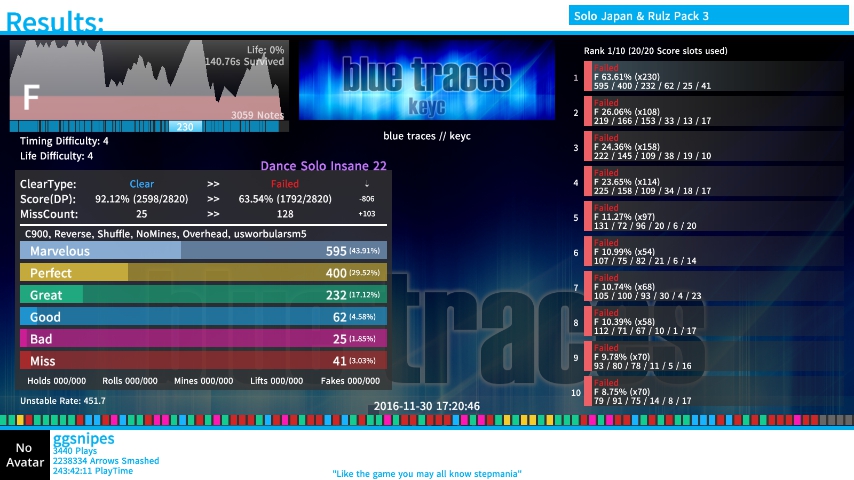Click the blue traces song banner
Viewport: 854px width, 480px height.
pos(427,81)
